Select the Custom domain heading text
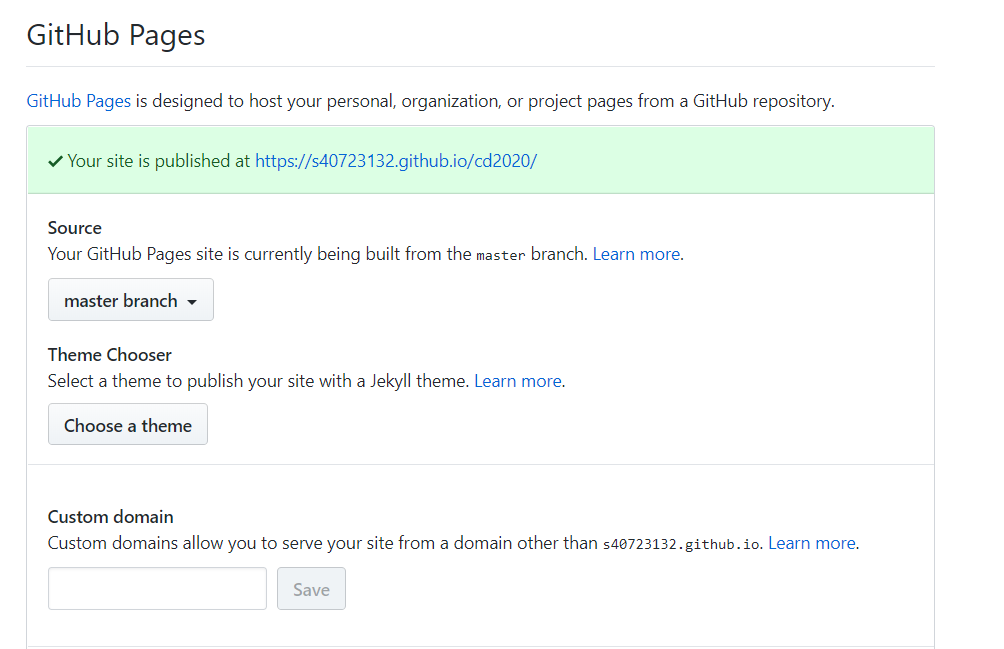Screen dimensions: 1004x649 click(111, 517)
